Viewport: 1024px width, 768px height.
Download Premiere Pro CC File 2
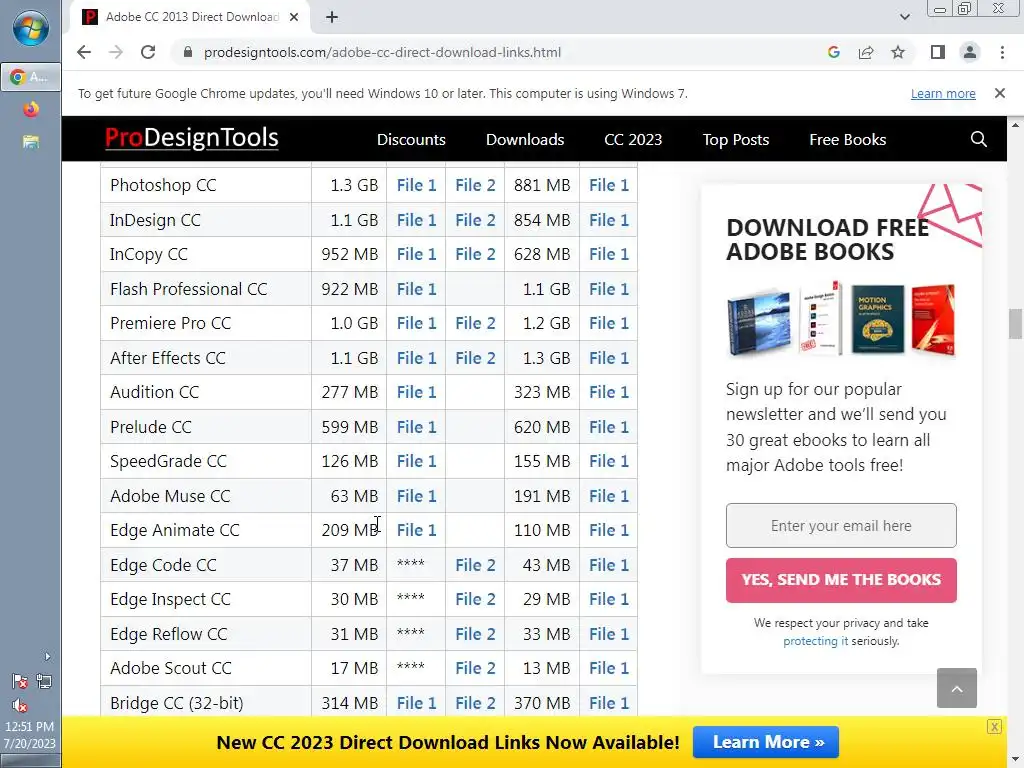pos(475,323)
